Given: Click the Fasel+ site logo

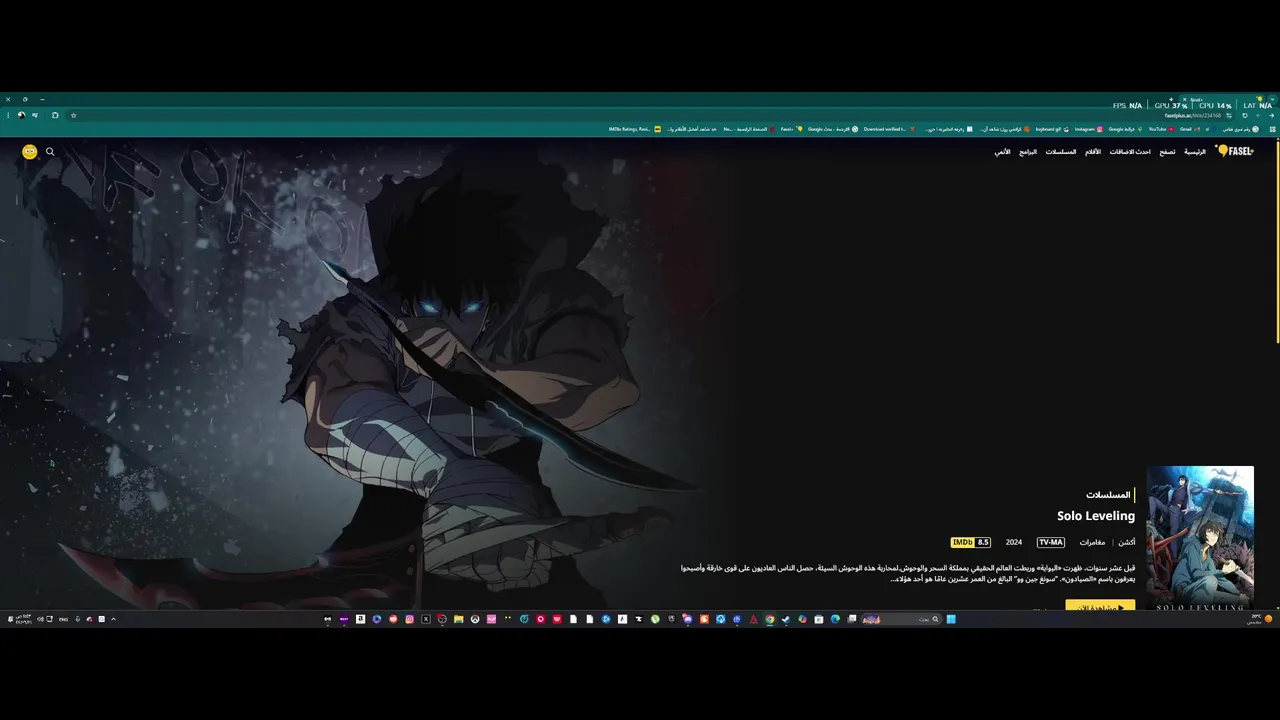Looking at the screenshot, I should (1235, 151).
